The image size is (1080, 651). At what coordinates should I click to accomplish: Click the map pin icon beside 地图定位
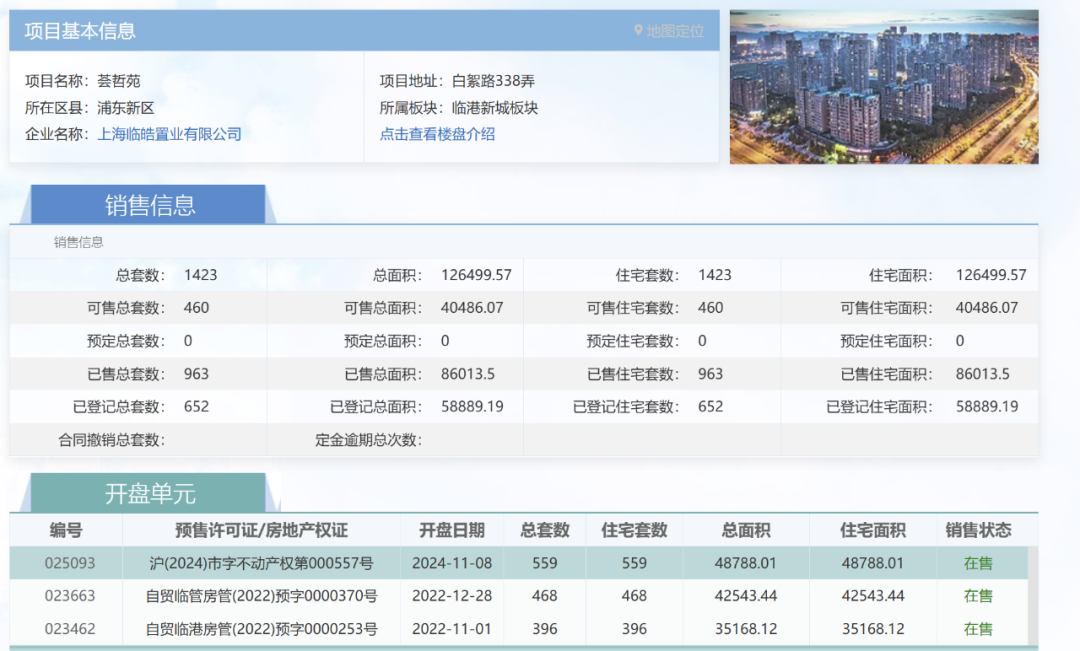pyautogui.click(x=638, y=31)
